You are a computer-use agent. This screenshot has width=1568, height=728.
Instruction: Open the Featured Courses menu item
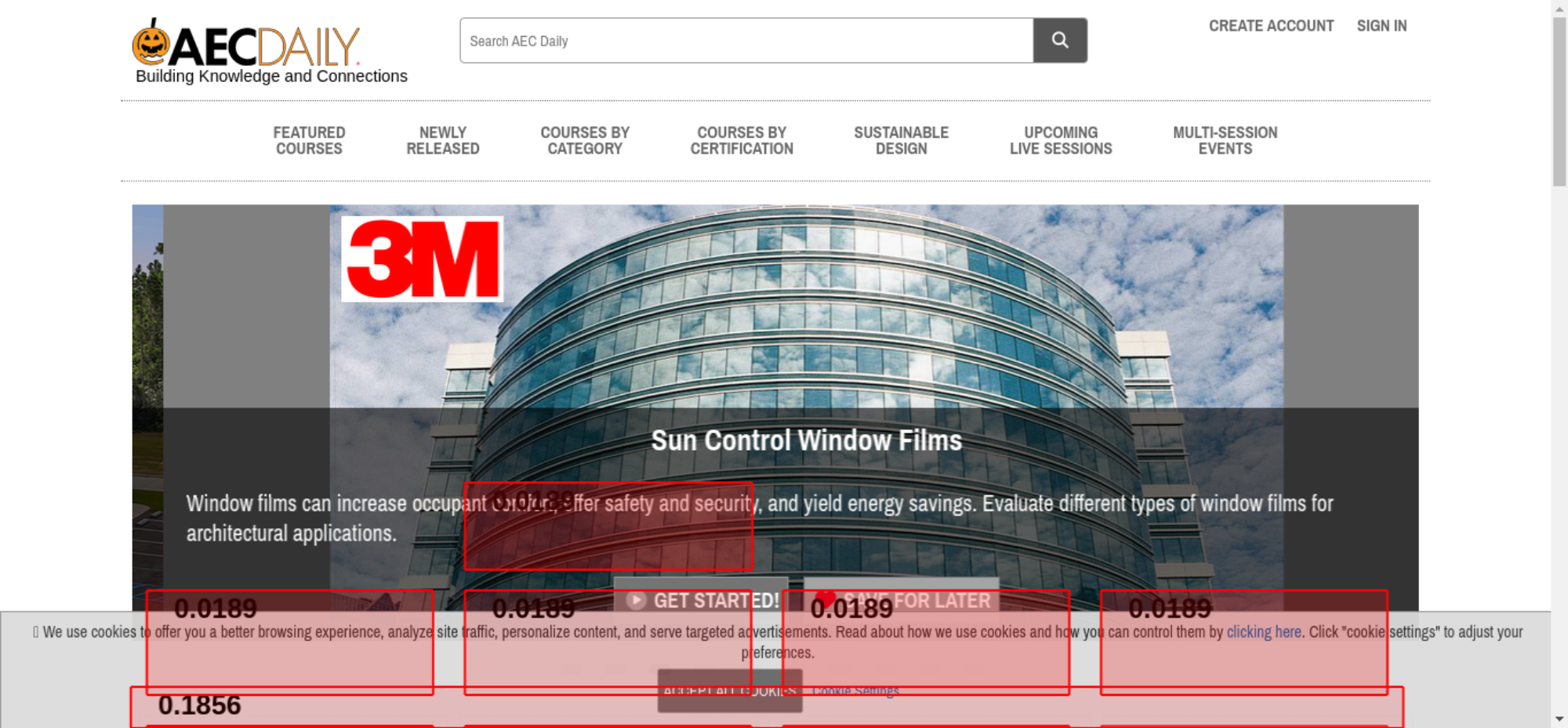pos(309,141)
